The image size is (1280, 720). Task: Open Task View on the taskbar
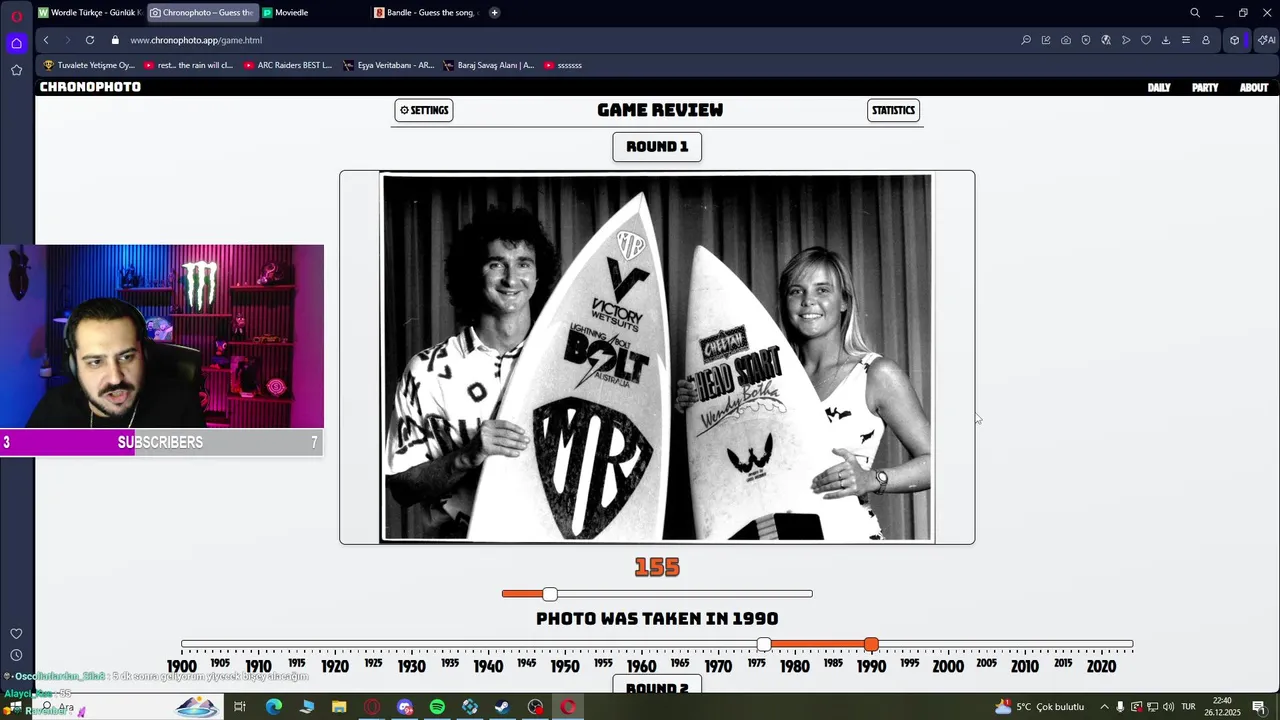pos(240,707)
